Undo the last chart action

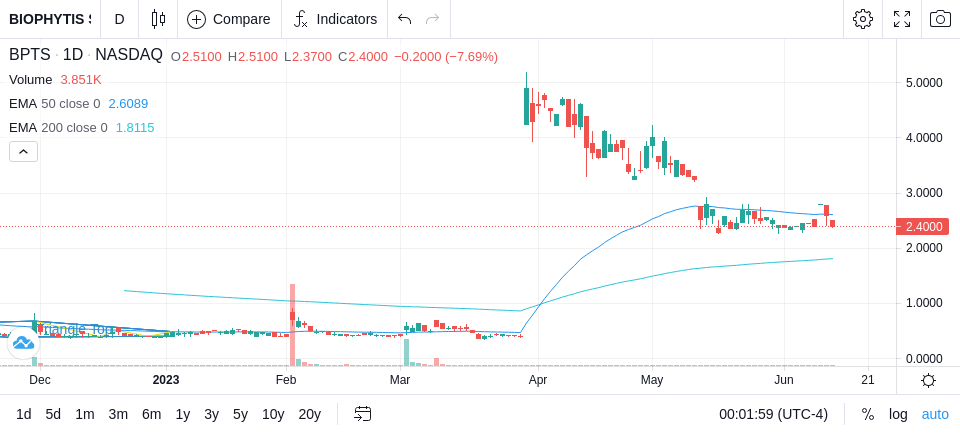404,19
